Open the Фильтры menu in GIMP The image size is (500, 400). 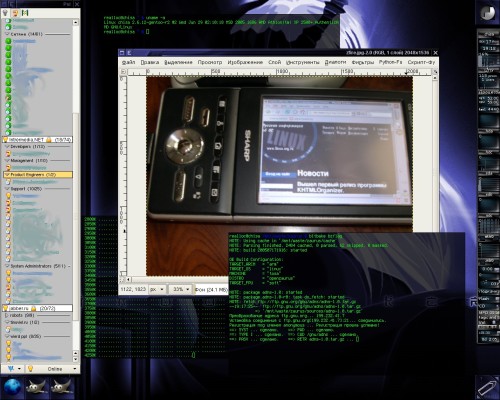coord(363,62)
